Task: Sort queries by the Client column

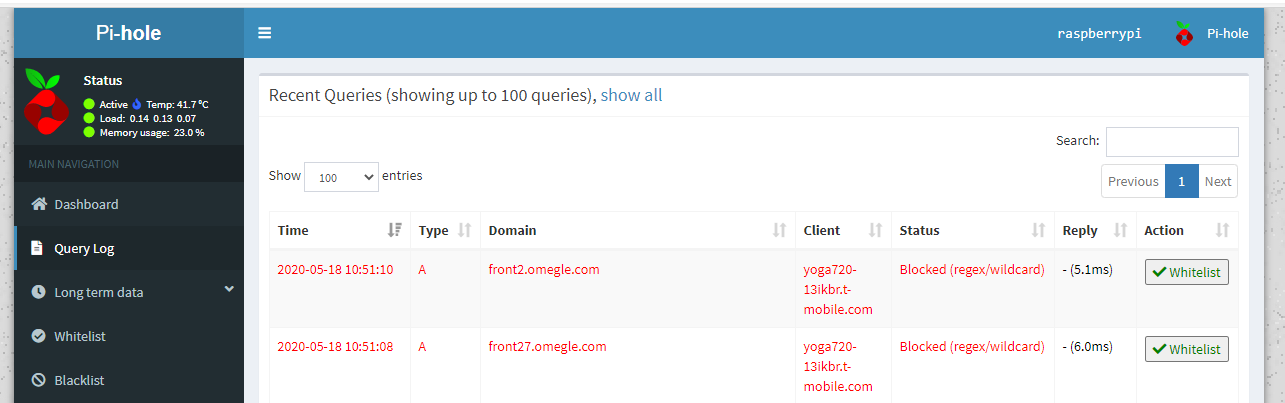Action: click(843, 230)
